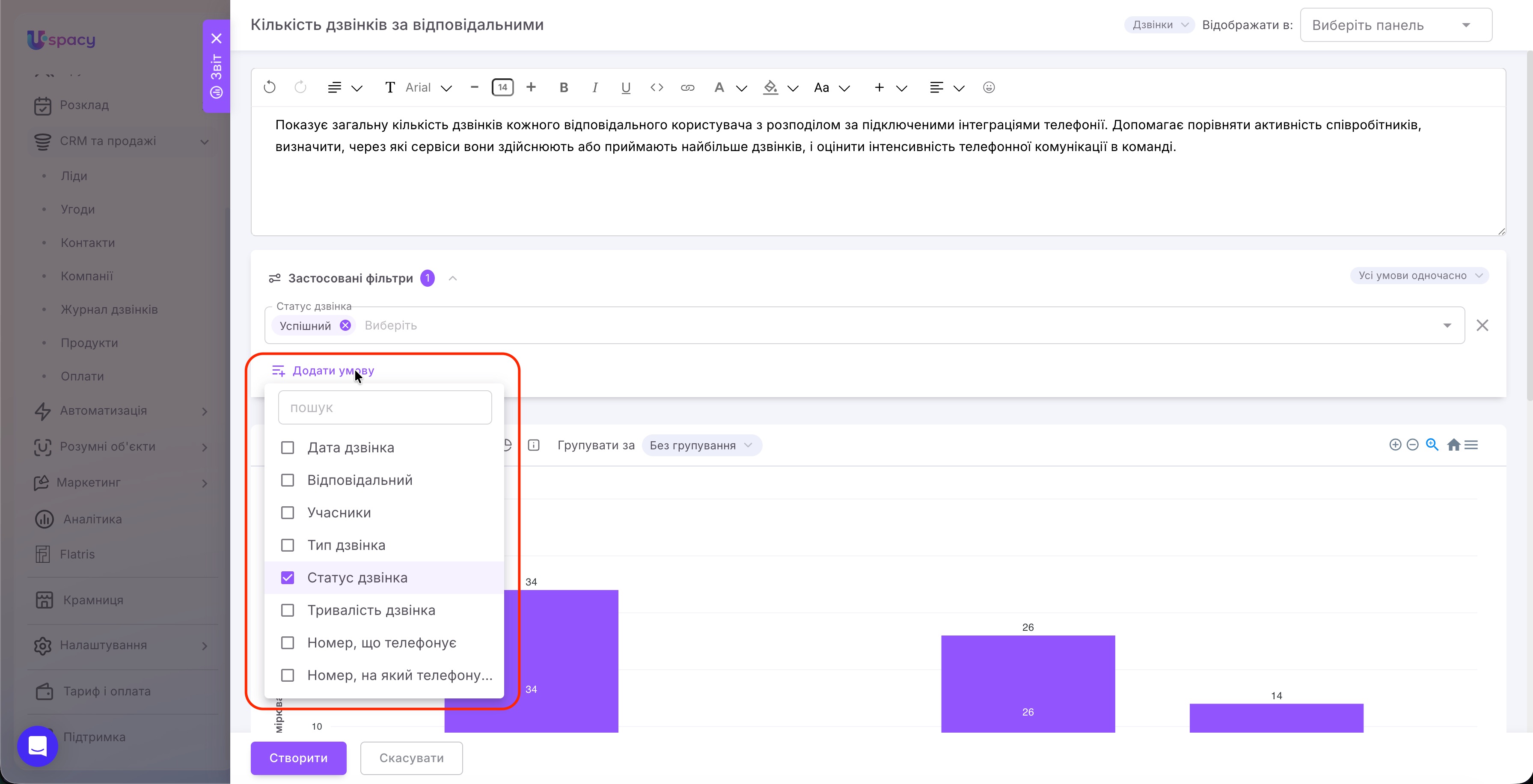Open text alignment dropdown
The image size is (1533, 784).
coord(947,87)
